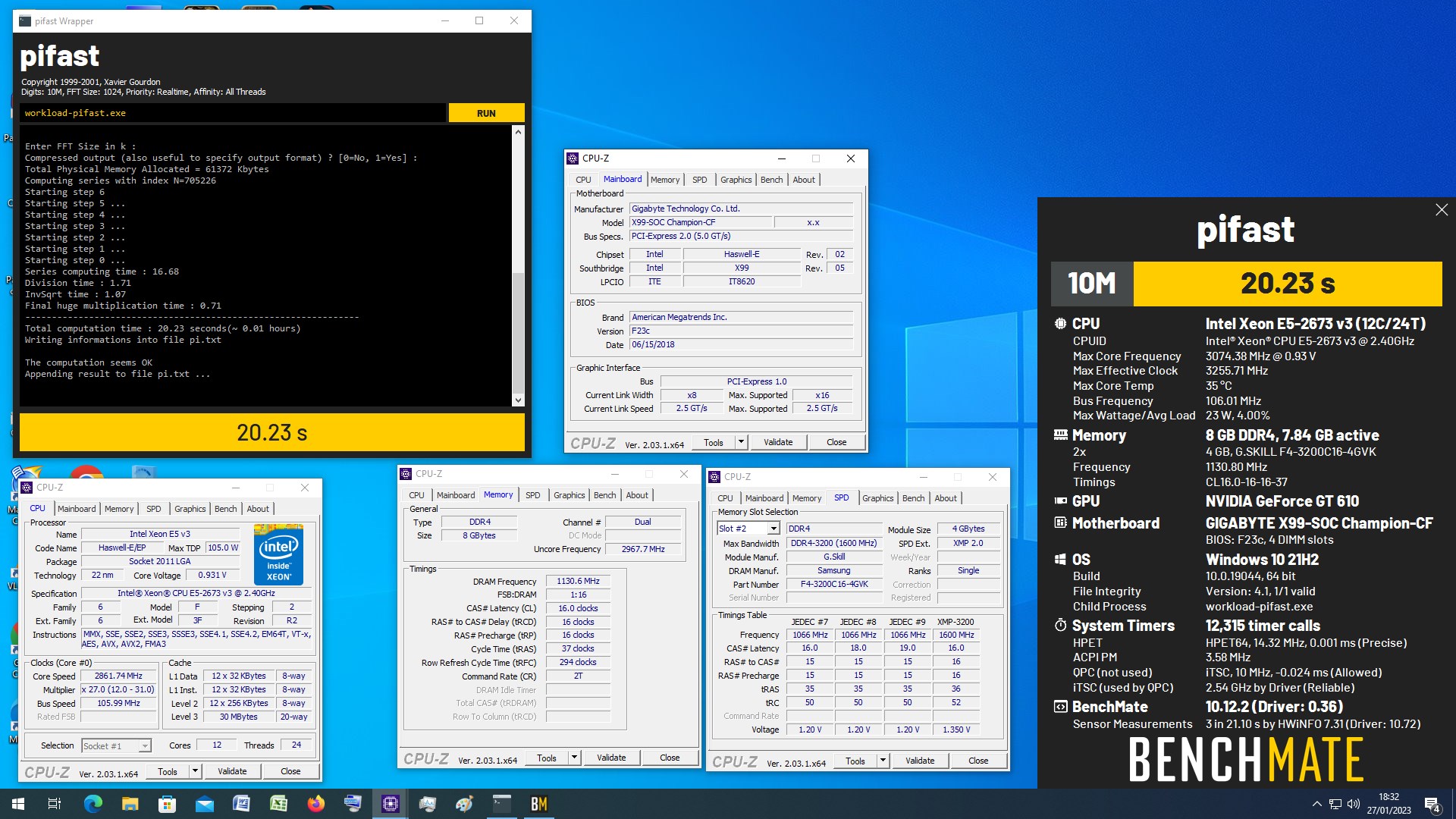Open the notification center with 4 alerts
The height and width of the screenshot is (819, 1456).
pos(1432,804)
